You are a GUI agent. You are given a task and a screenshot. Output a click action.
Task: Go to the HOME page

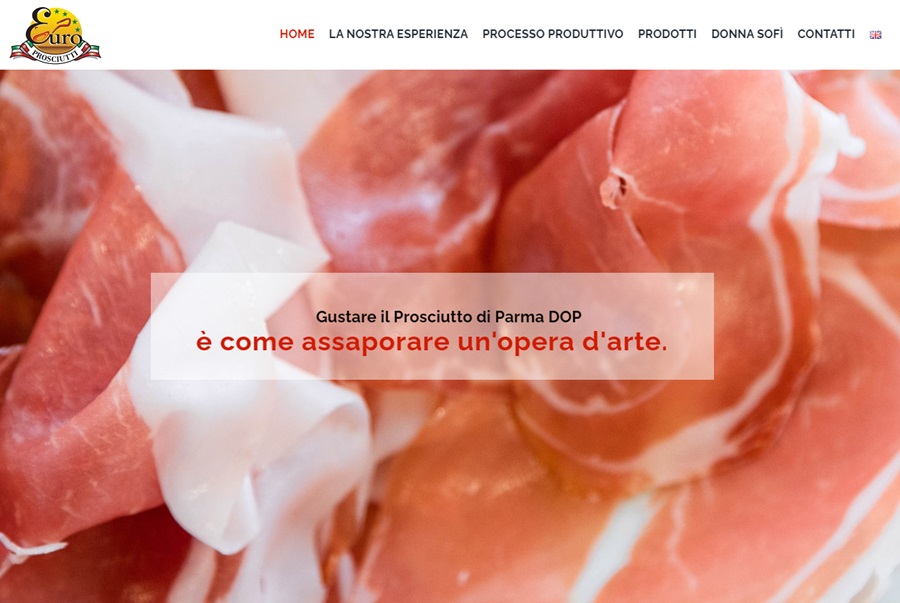coord(297,34)
